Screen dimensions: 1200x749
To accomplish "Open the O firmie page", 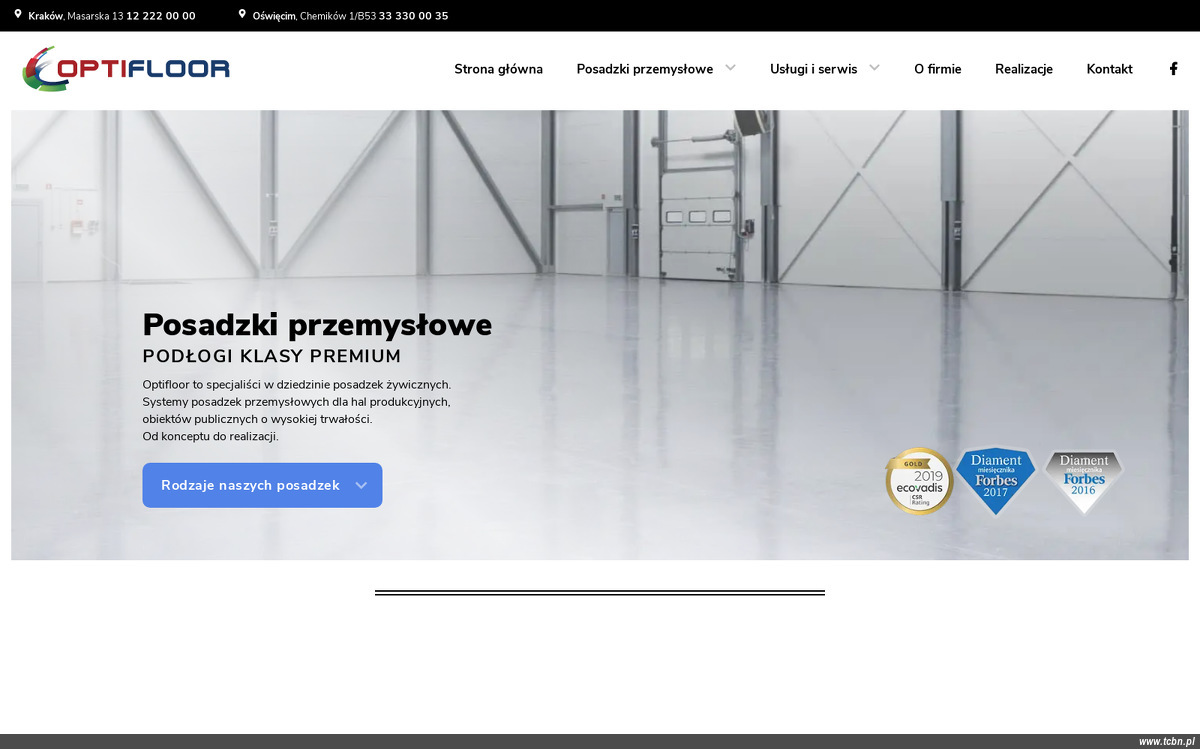I will tap(937, 69).
